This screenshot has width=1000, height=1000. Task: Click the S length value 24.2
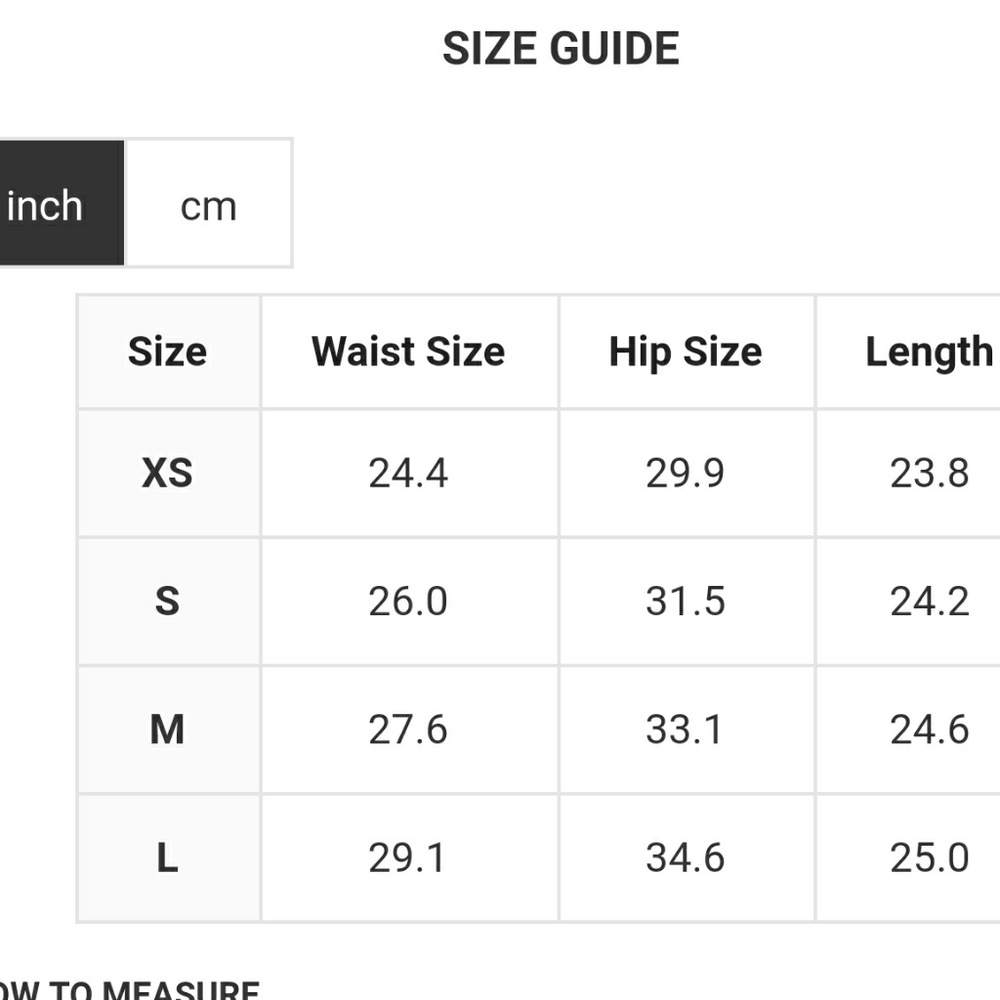tap(929, 601)
